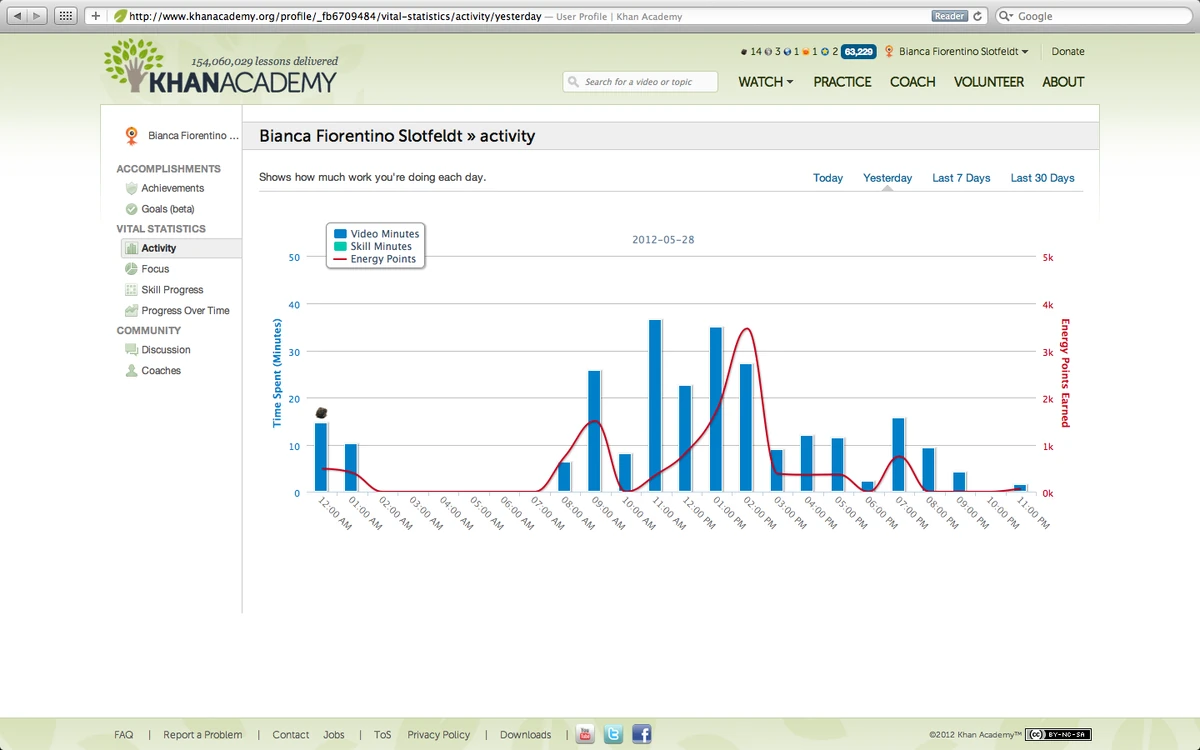
Task: Click the Skill Progress grid icon
Action: 131,289
